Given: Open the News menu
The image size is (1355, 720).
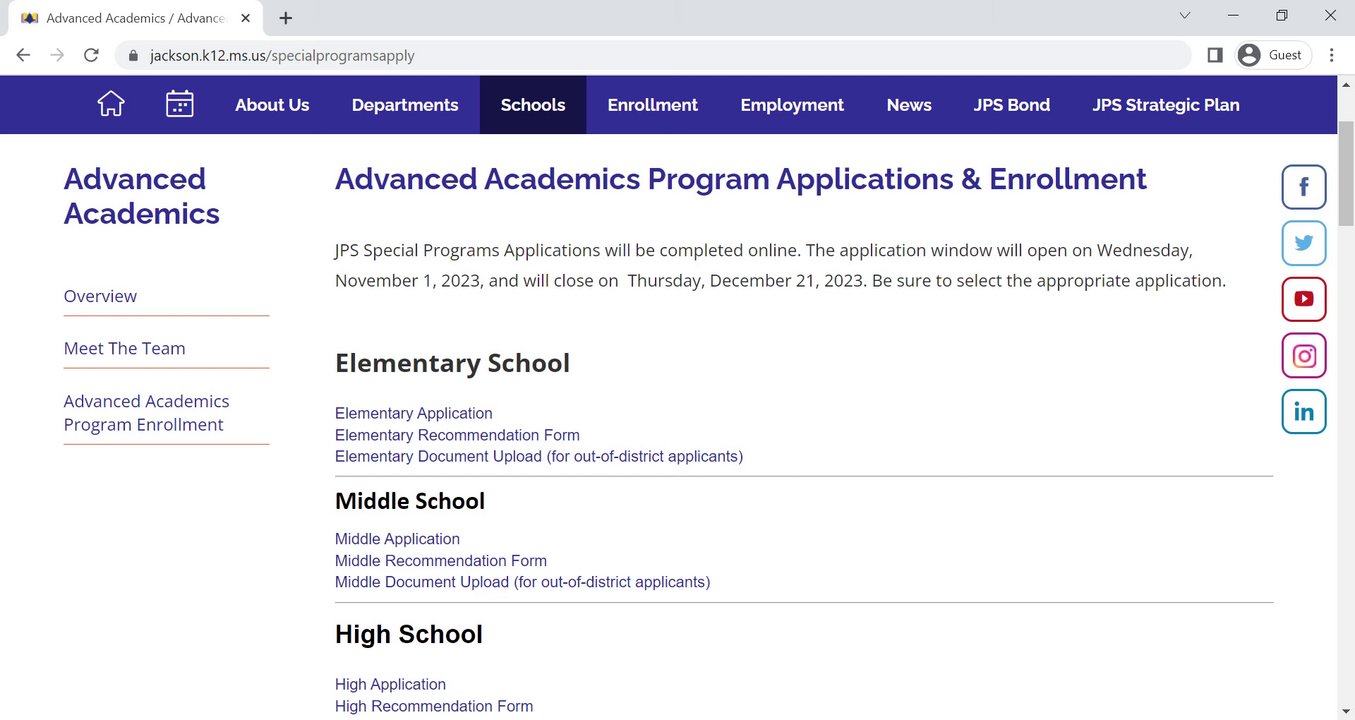Looking at the screenshot, I should 909,105.
